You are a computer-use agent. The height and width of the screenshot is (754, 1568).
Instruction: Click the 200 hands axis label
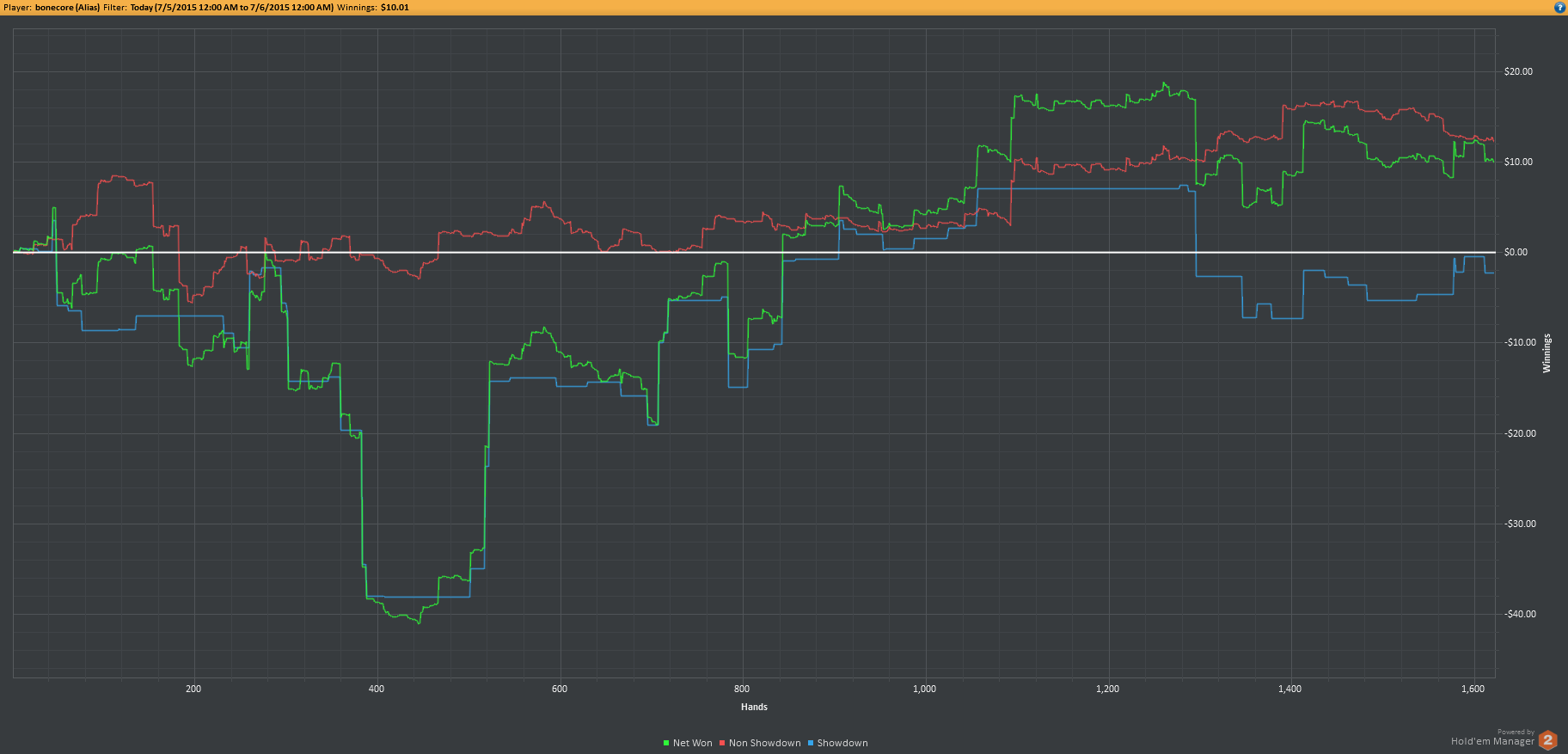193,689
